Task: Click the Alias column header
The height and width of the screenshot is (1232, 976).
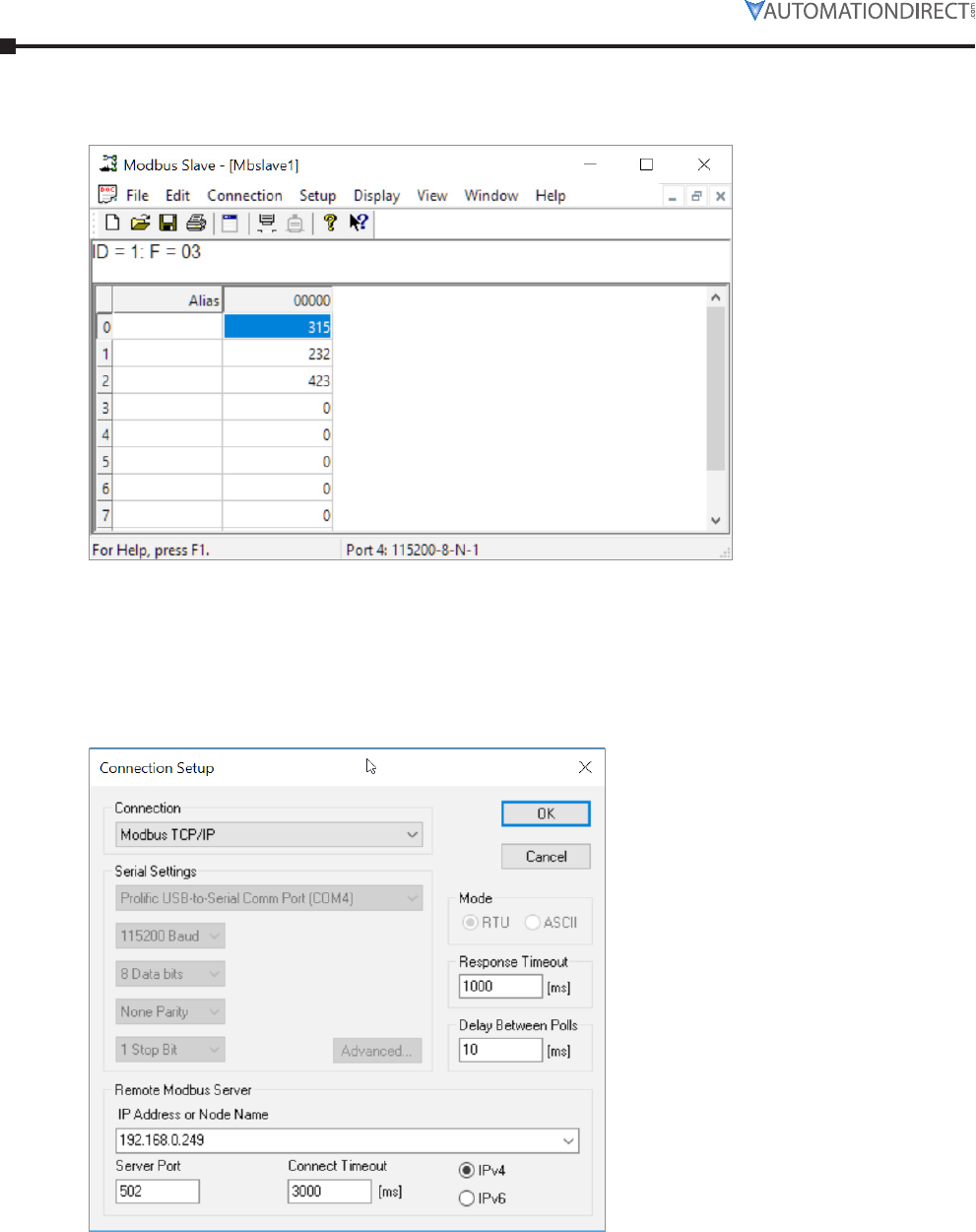Action: (167, 300)
